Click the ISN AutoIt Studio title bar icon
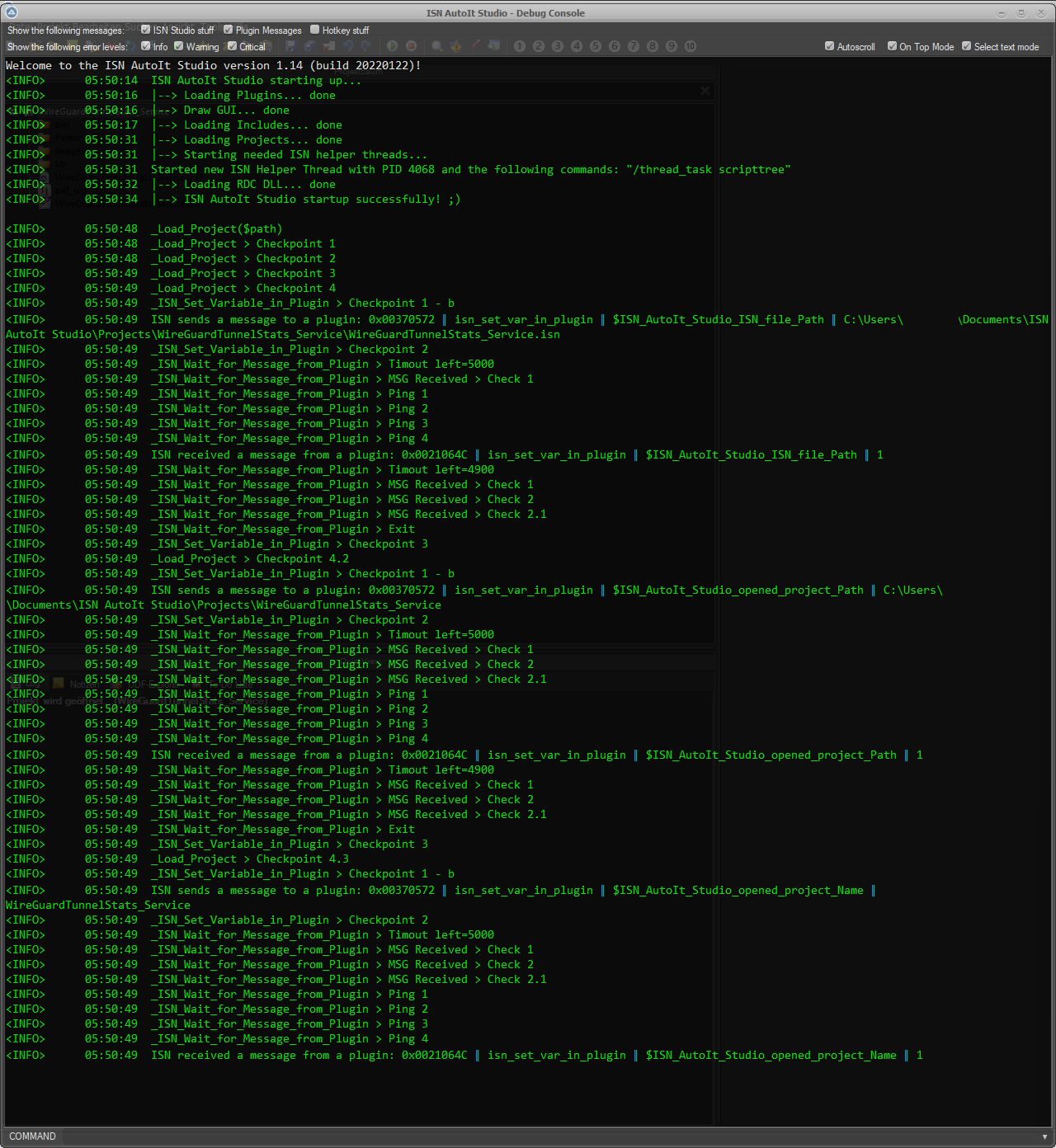 click(x=12, y=12)
